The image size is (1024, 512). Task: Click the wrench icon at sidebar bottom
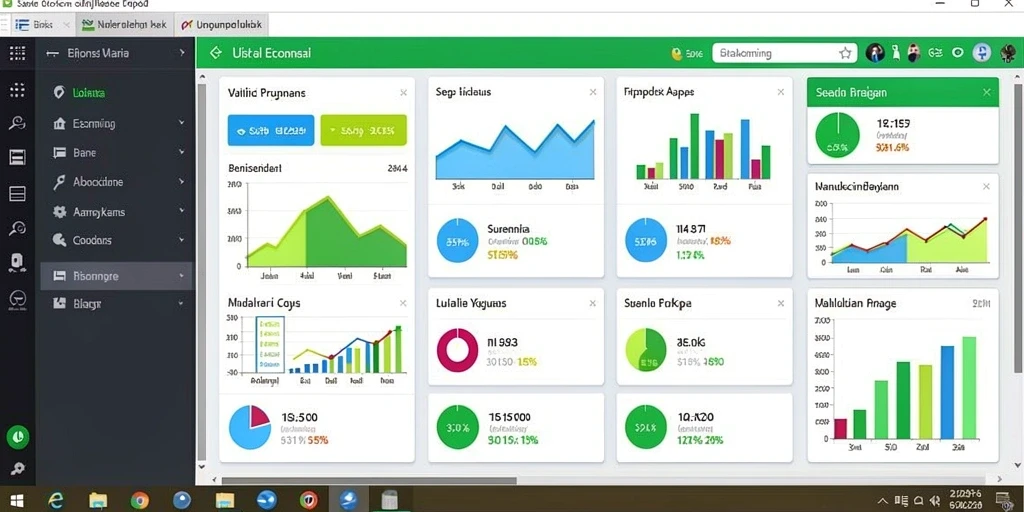click(x=18, y=468)
